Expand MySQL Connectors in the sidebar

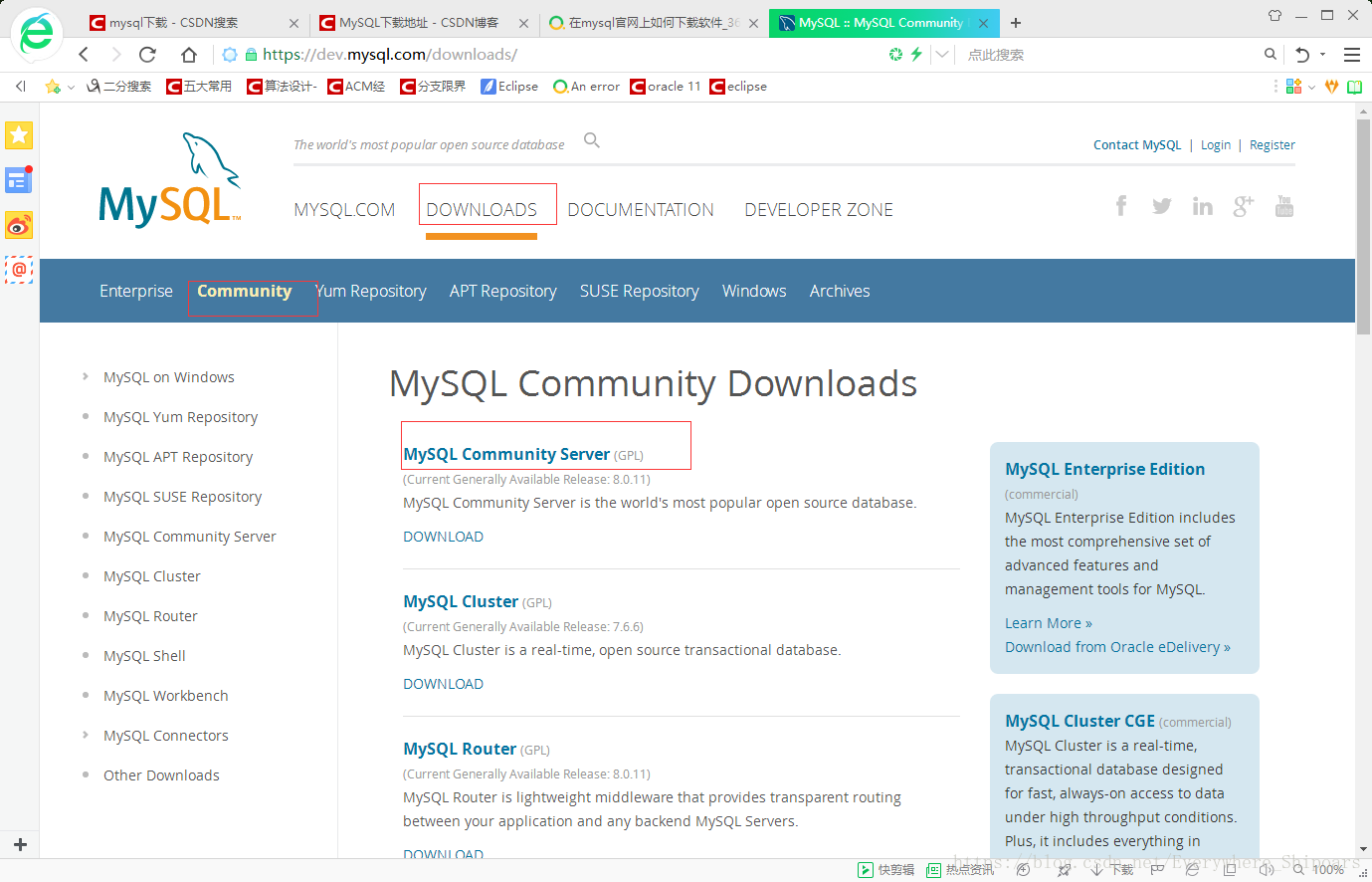[x=86, y=735]
